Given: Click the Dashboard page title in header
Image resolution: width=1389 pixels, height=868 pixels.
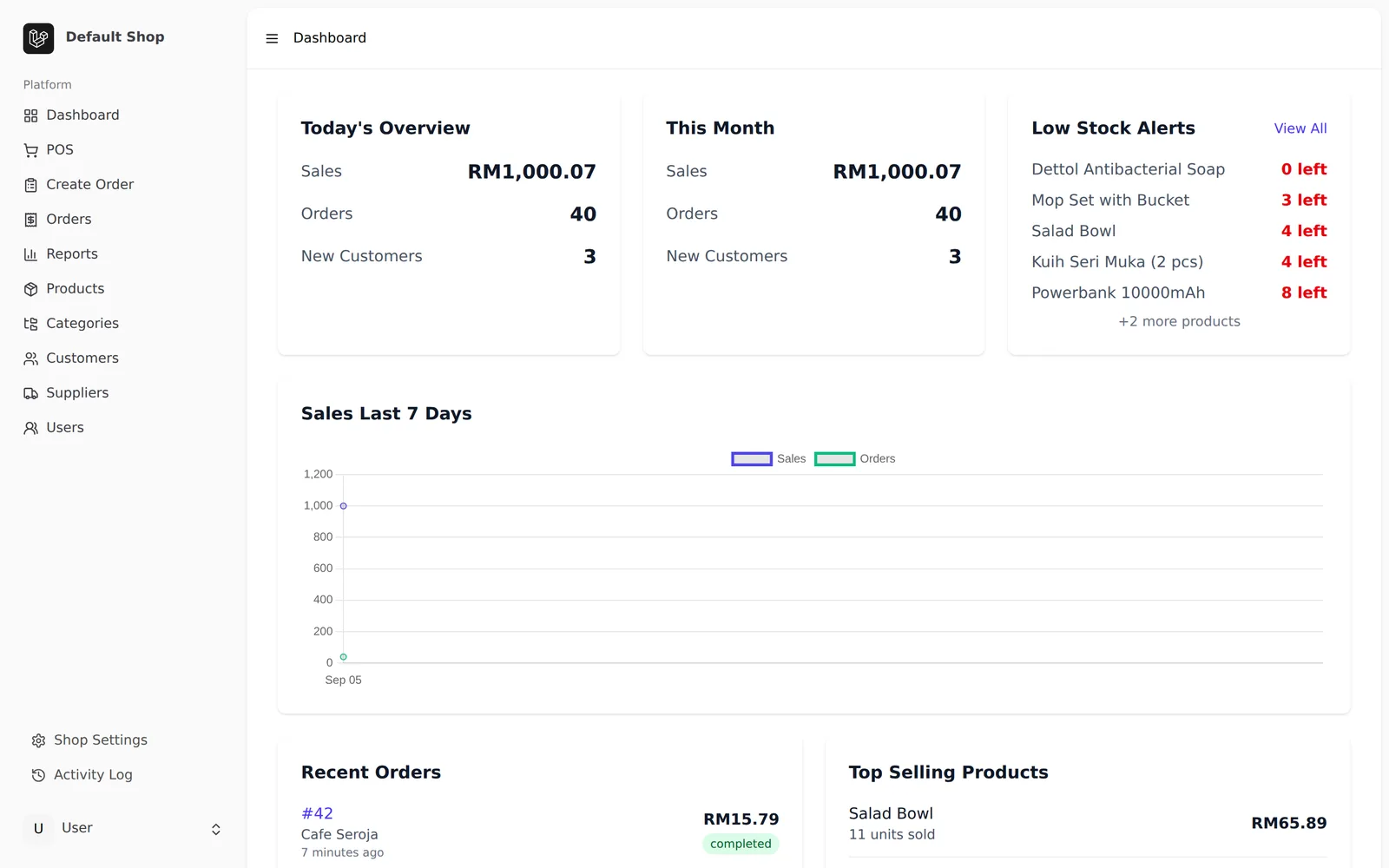Looking at the screenshot, I should click(330, 38).
